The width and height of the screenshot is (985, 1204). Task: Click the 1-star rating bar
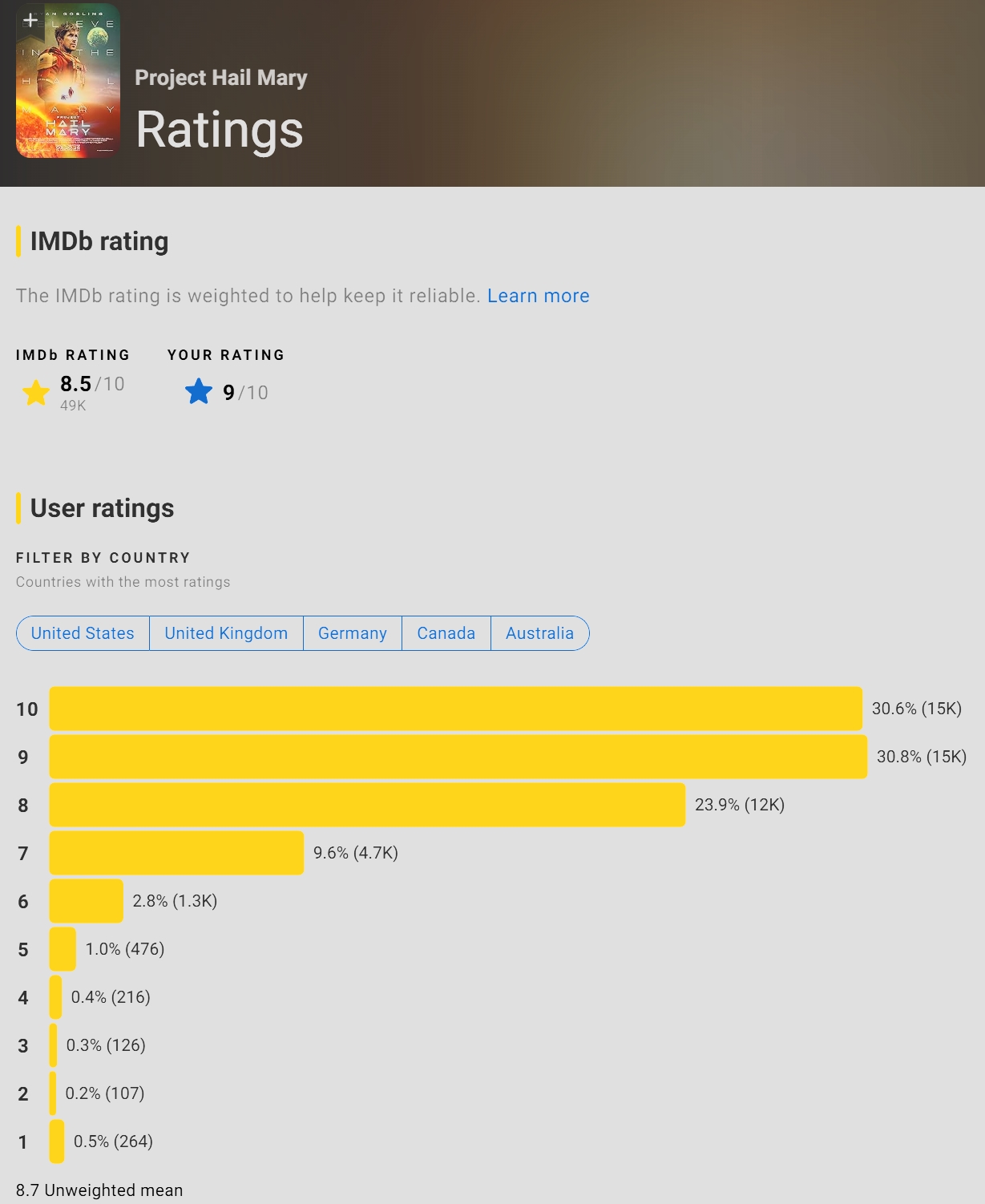pyautogui.click(x=57, y=1141)
